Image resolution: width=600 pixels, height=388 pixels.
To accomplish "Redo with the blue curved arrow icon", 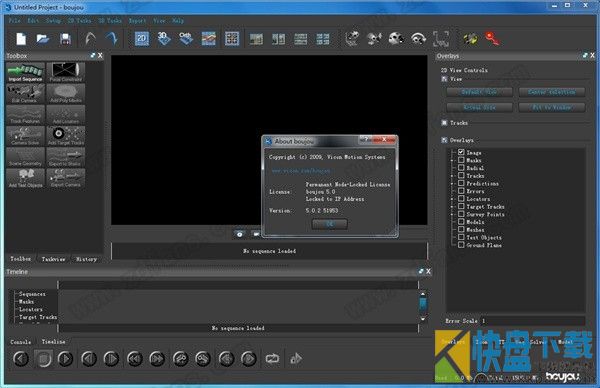I will coord(112,39).
